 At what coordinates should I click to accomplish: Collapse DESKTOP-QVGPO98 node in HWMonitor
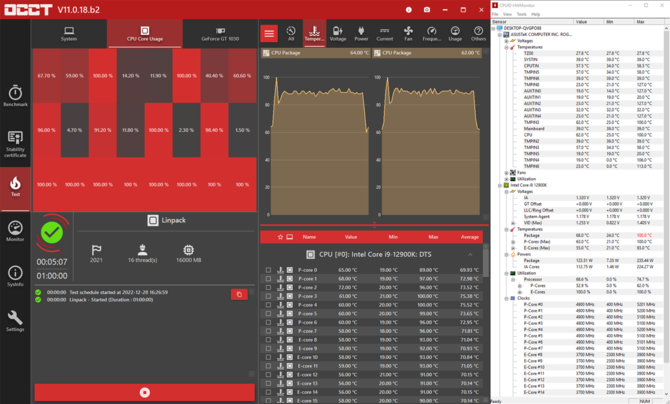(493, 28)
